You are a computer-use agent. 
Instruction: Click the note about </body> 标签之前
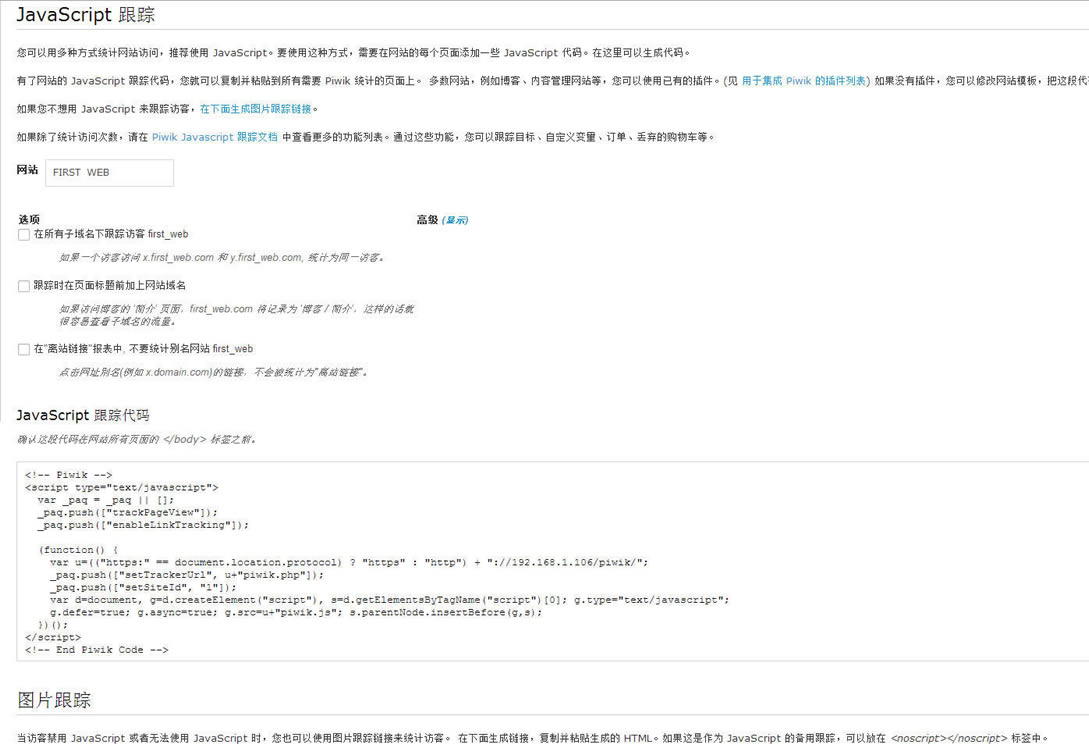click(x=136, y=440)
